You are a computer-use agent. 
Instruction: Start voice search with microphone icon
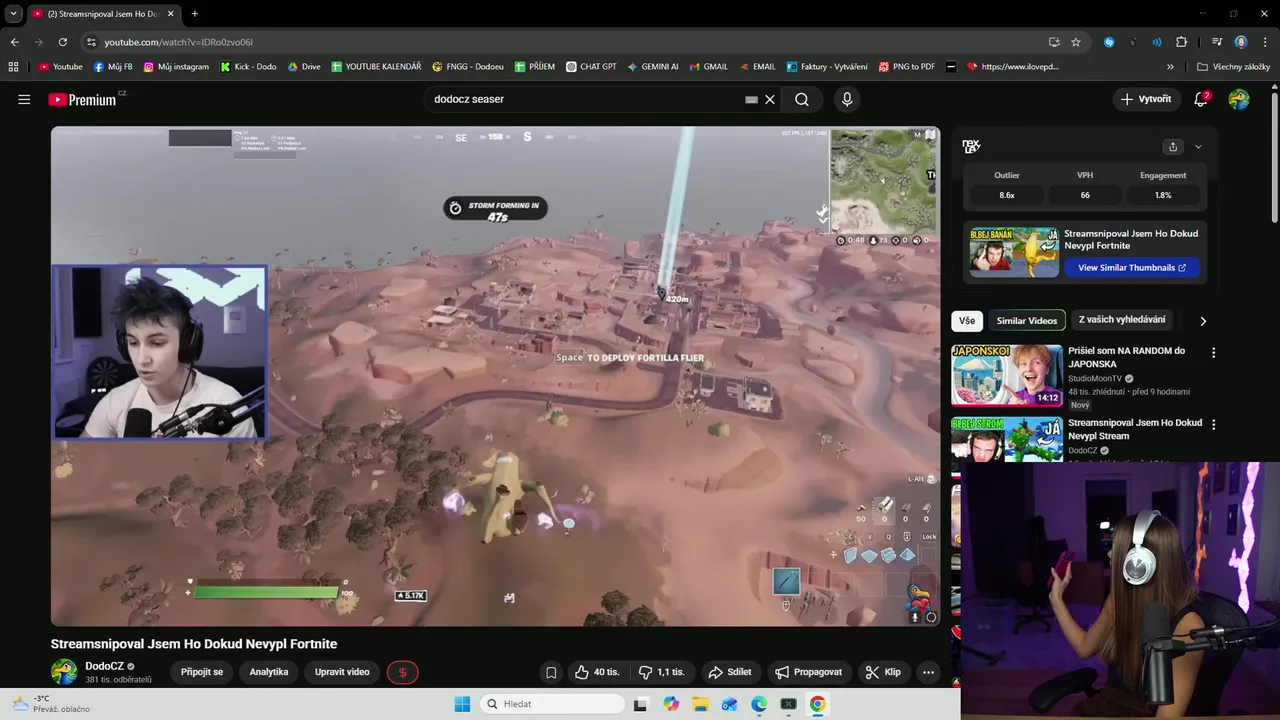pyautogui.click(x=847, y=99)
